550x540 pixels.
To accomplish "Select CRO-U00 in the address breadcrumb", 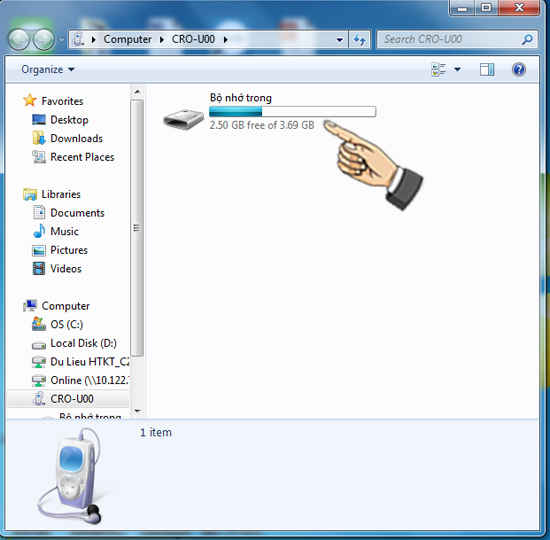I will coord(193,39).
